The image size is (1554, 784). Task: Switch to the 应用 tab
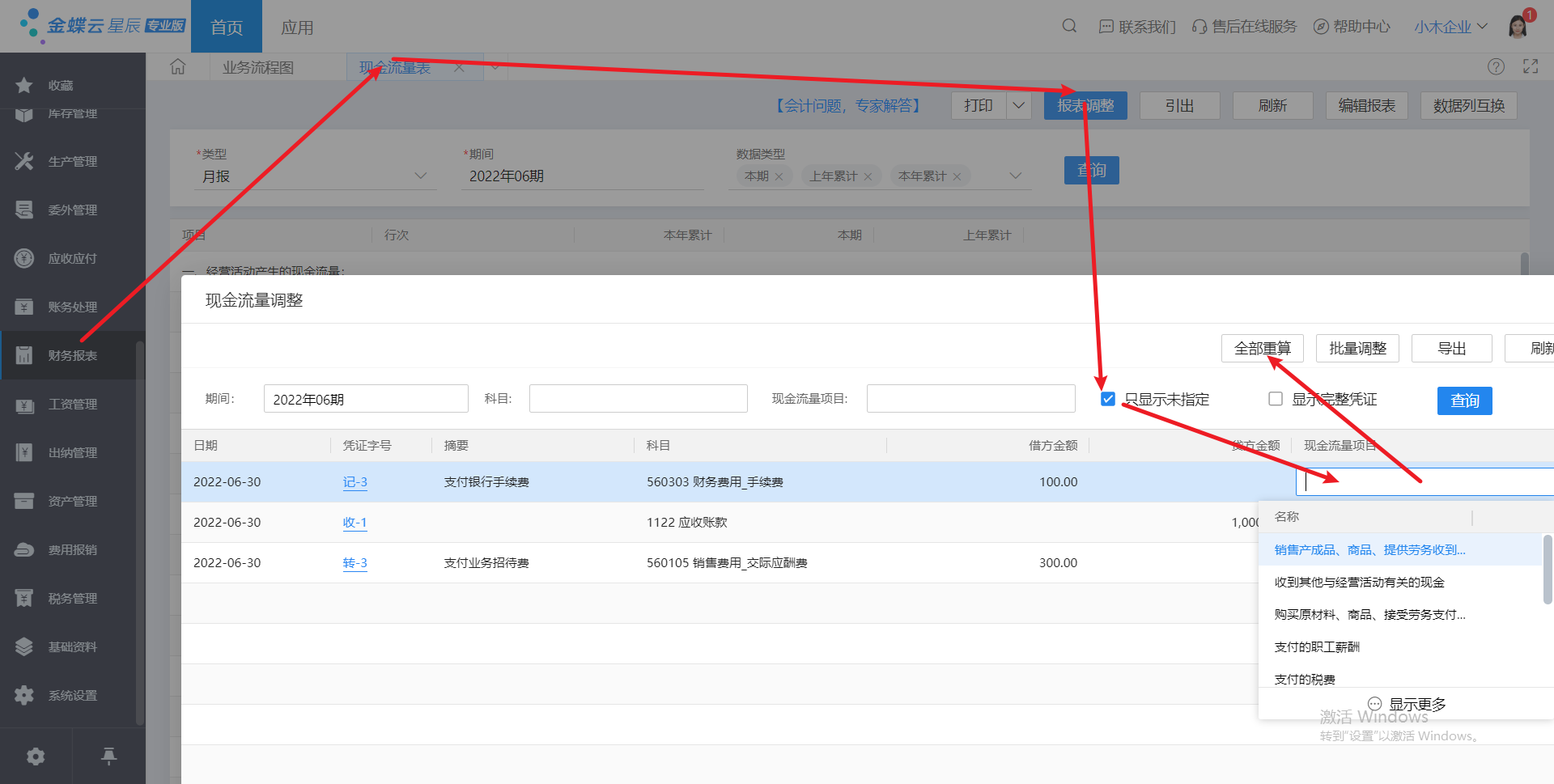pyautogui.click(x=297, y=27)
